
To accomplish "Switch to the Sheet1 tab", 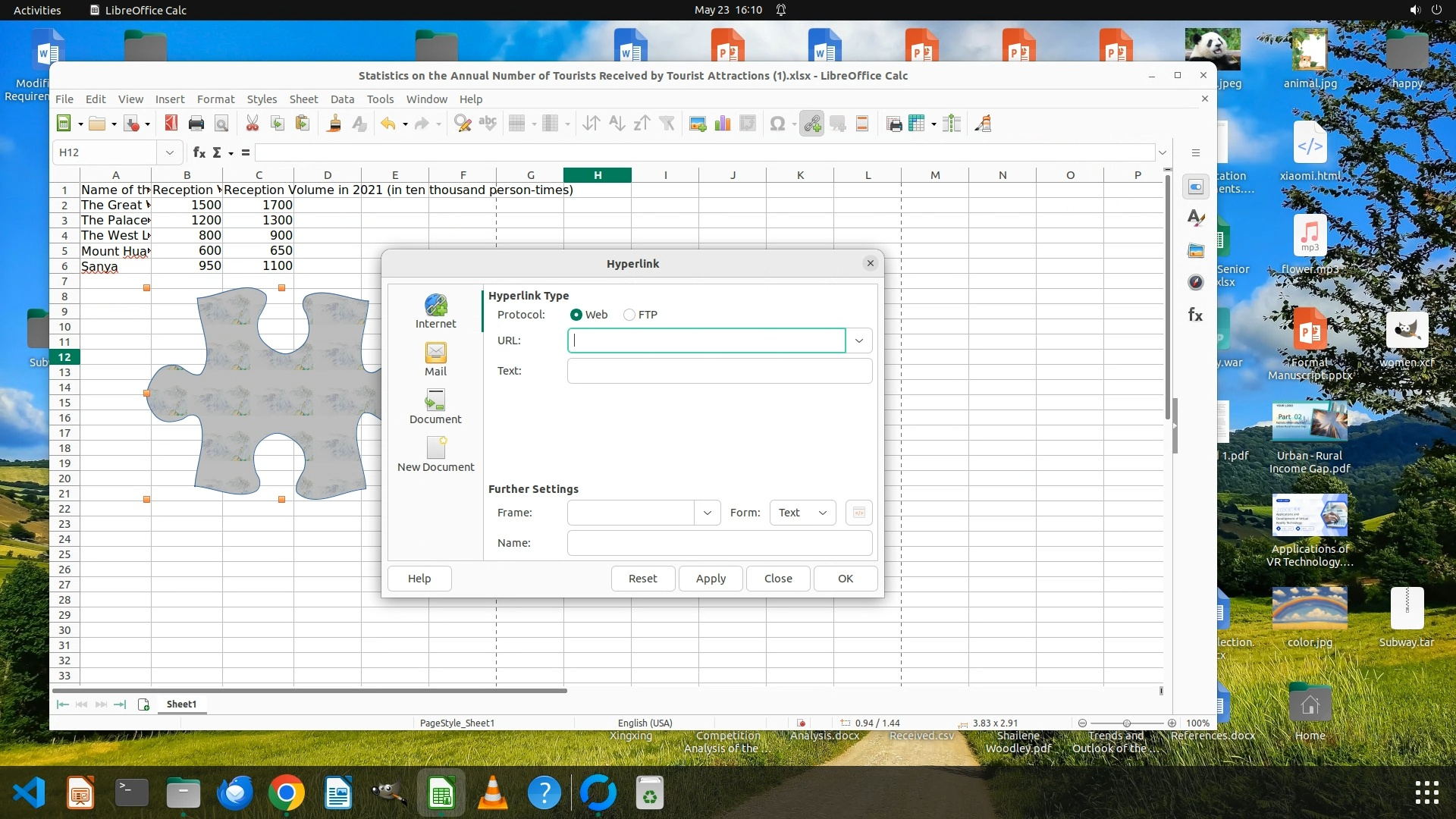I will click(x=181, y=704).
